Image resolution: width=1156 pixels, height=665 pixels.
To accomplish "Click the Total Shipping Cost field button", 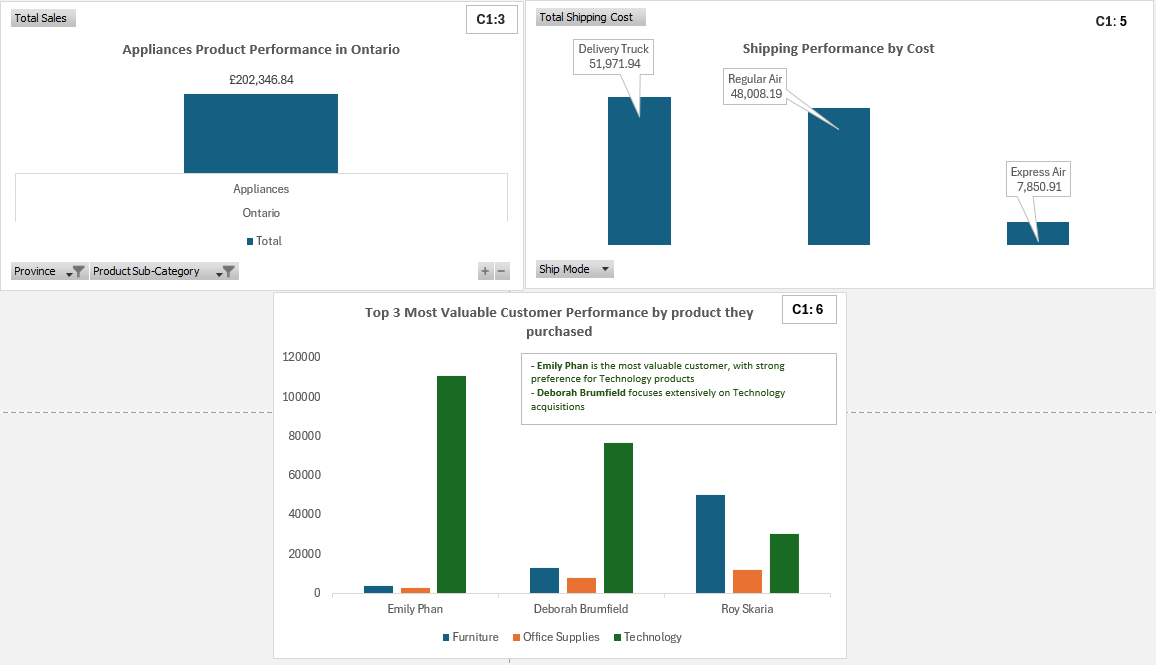I will tap(590, 17).
